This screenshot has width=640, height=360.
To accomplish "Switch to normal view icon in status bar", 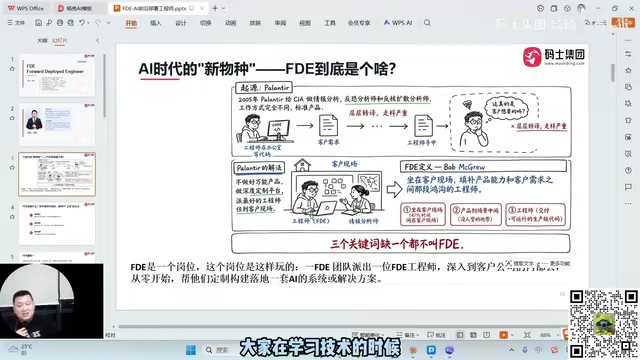I will (460, 335).
